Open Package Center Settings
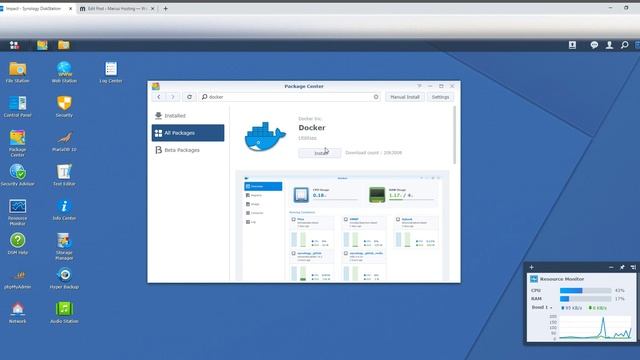 (440, 97)
